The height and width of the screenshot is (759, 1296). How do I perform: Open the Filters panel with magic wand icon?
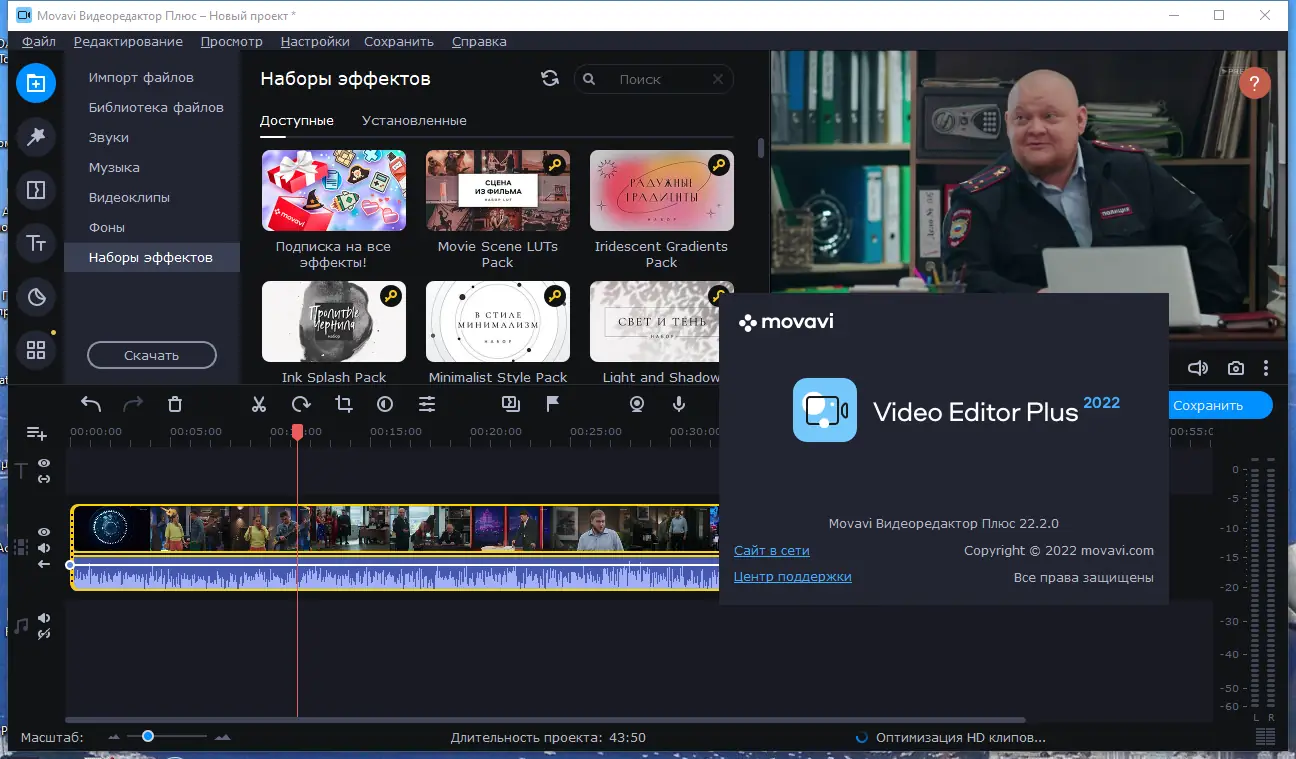point(36,137)
